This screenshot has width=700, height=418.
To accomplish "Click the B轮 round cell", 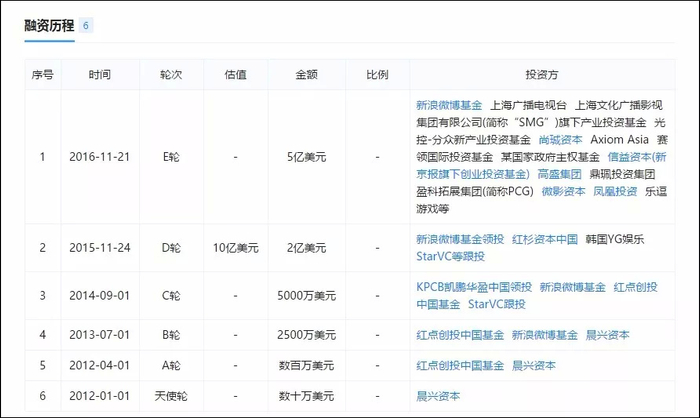I will pyautogui.click(x=171, y=335).
